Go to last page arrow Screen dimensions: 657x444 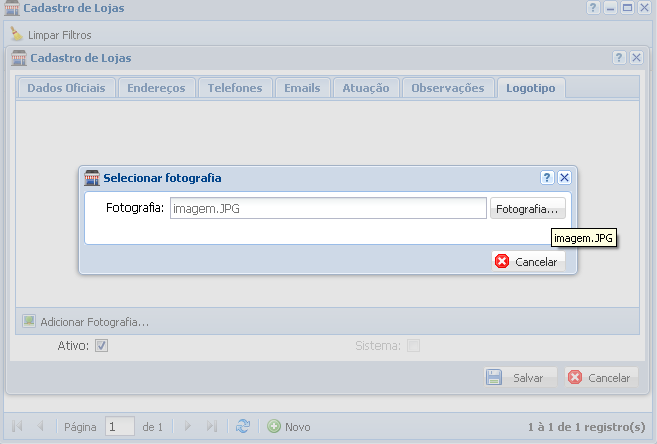coord(211,426)
